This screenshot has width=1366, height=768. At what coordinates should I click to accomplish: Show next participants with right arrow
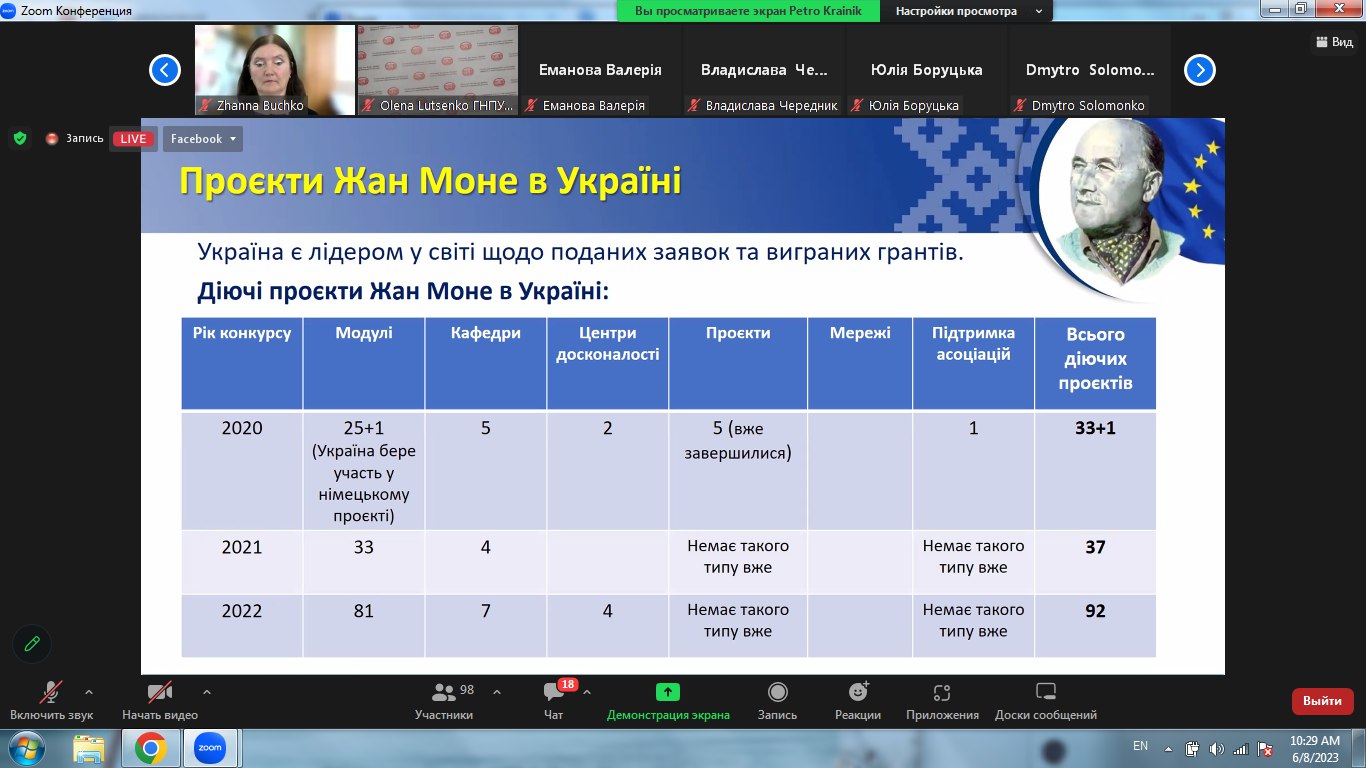(x=1200, y=70)
